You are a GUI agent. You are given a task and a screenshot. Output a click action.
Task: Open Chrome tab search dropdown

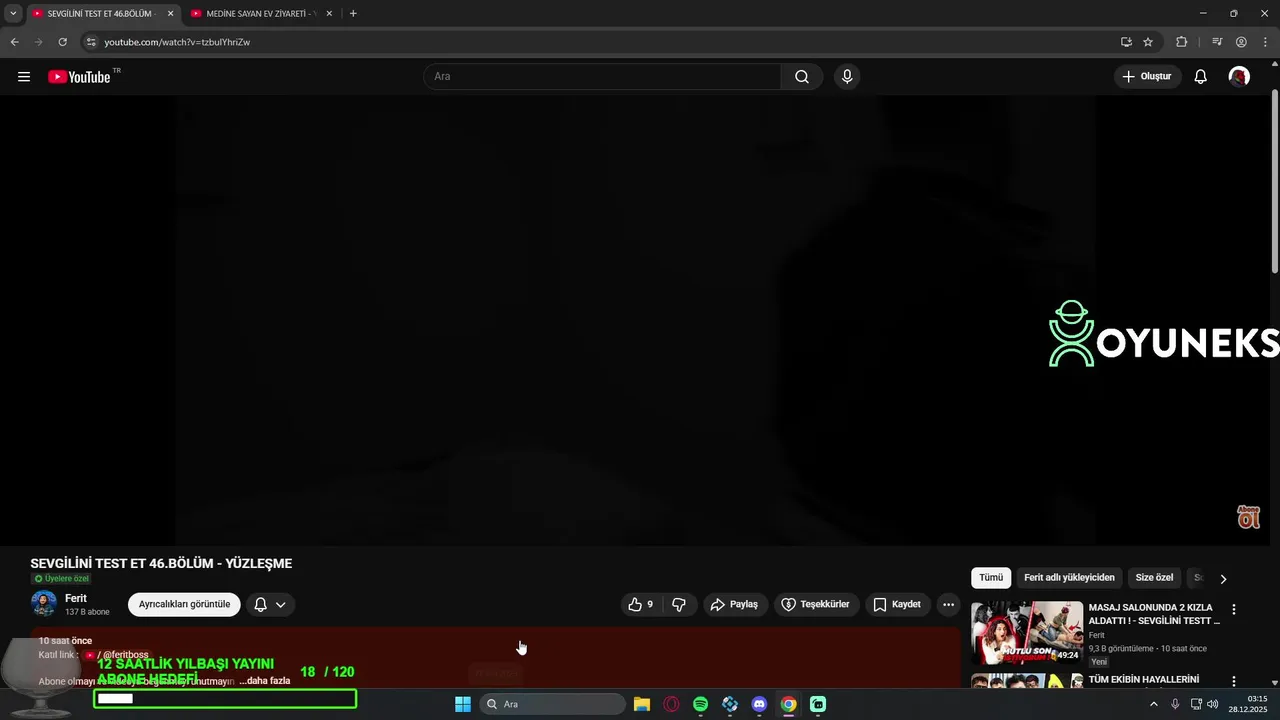pyautogui.click(x=13, y=13)
